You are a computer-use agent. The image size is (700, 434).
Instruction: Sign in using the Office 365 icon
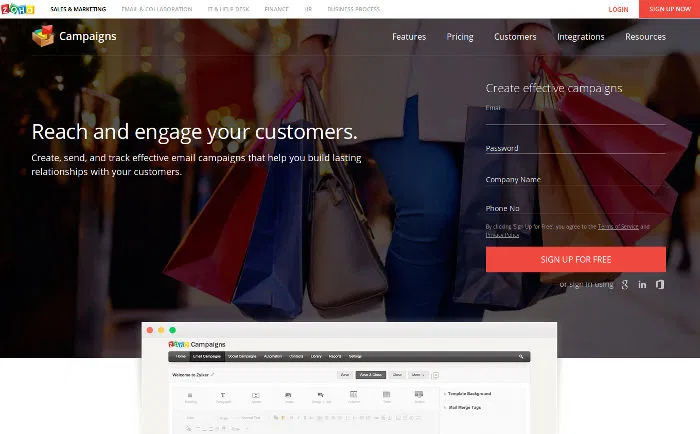660,284
